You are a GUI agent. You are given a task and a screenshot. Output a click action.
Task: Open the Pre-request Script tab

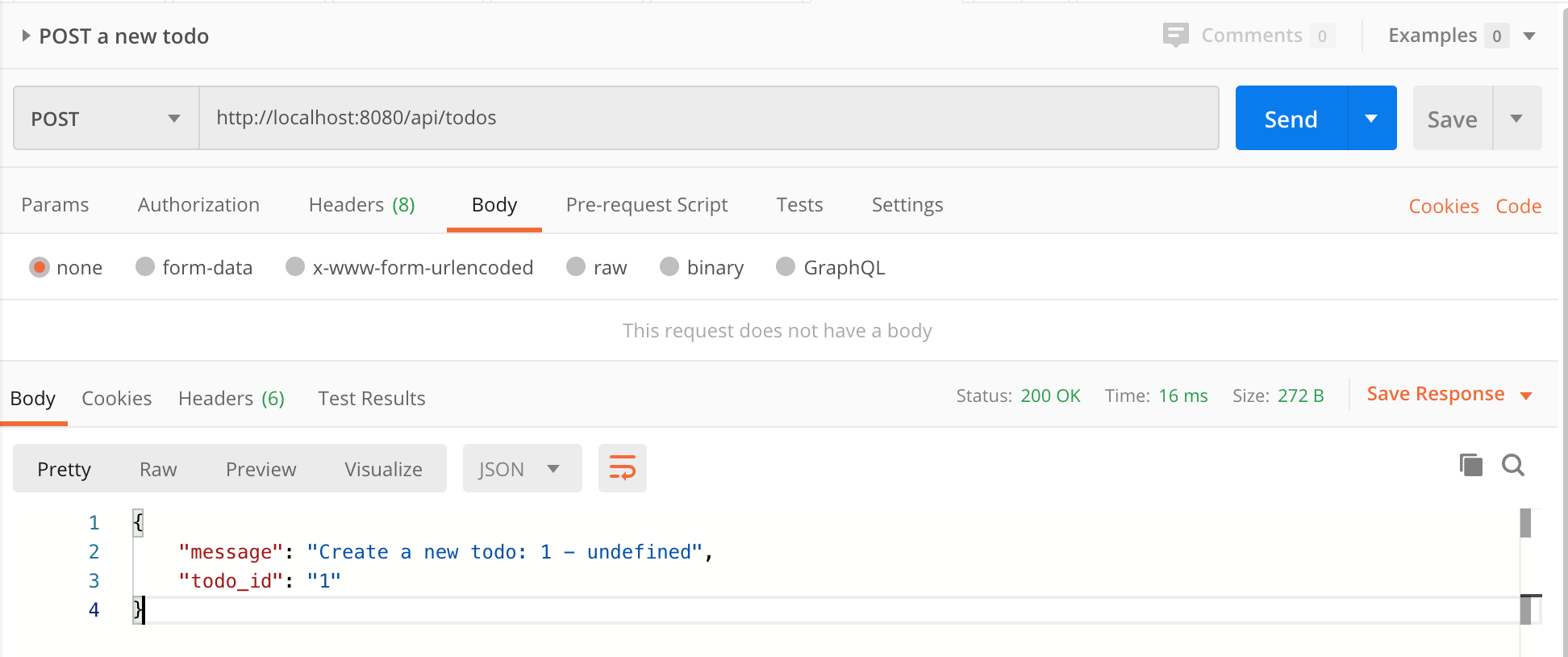point(647,205)
